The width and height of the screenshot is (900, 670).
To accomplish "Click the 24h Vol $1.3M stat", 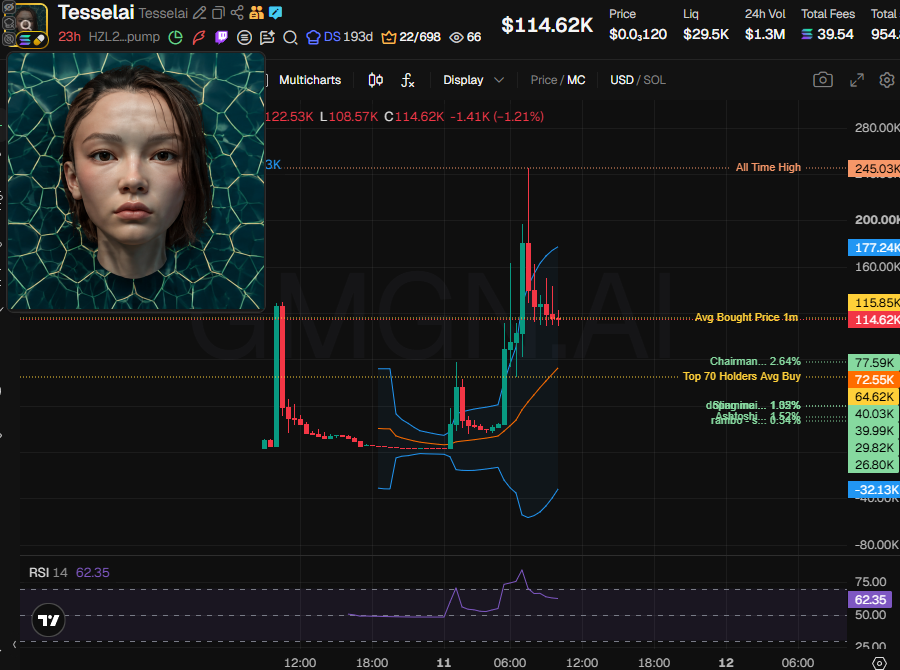I will 765,24.
